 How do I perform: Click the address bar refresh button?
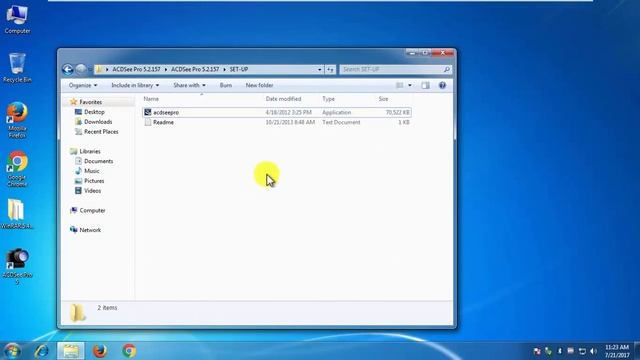click(330, 69)
